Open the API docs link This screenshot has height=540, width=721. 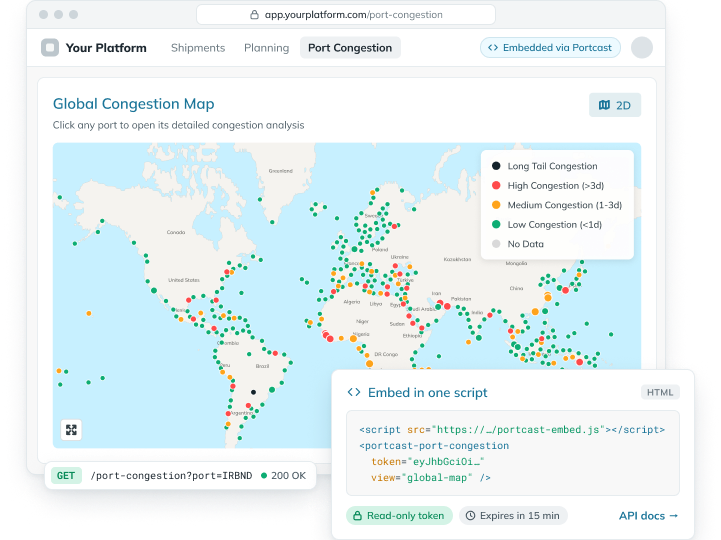click(648, 516)
